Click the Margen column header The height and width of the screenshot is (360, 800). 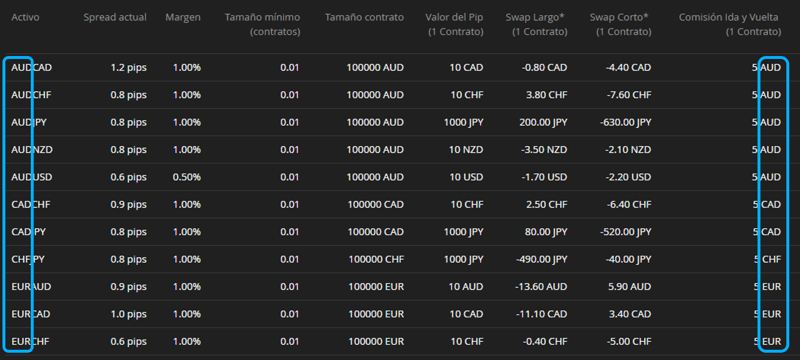pyautogui.click(x=183, y=17)
